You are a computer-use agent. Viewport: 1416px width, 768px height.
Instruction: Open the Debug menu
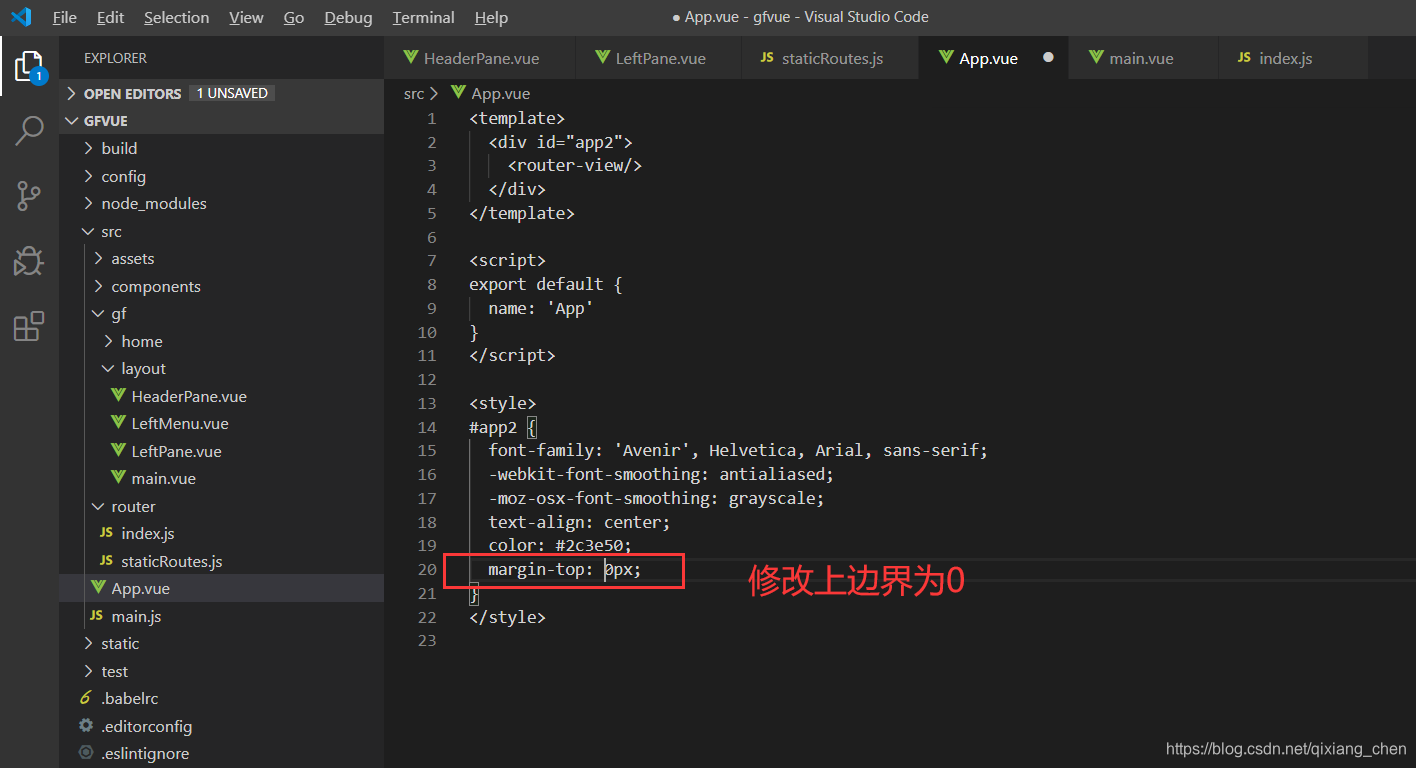tap(348, 17)
